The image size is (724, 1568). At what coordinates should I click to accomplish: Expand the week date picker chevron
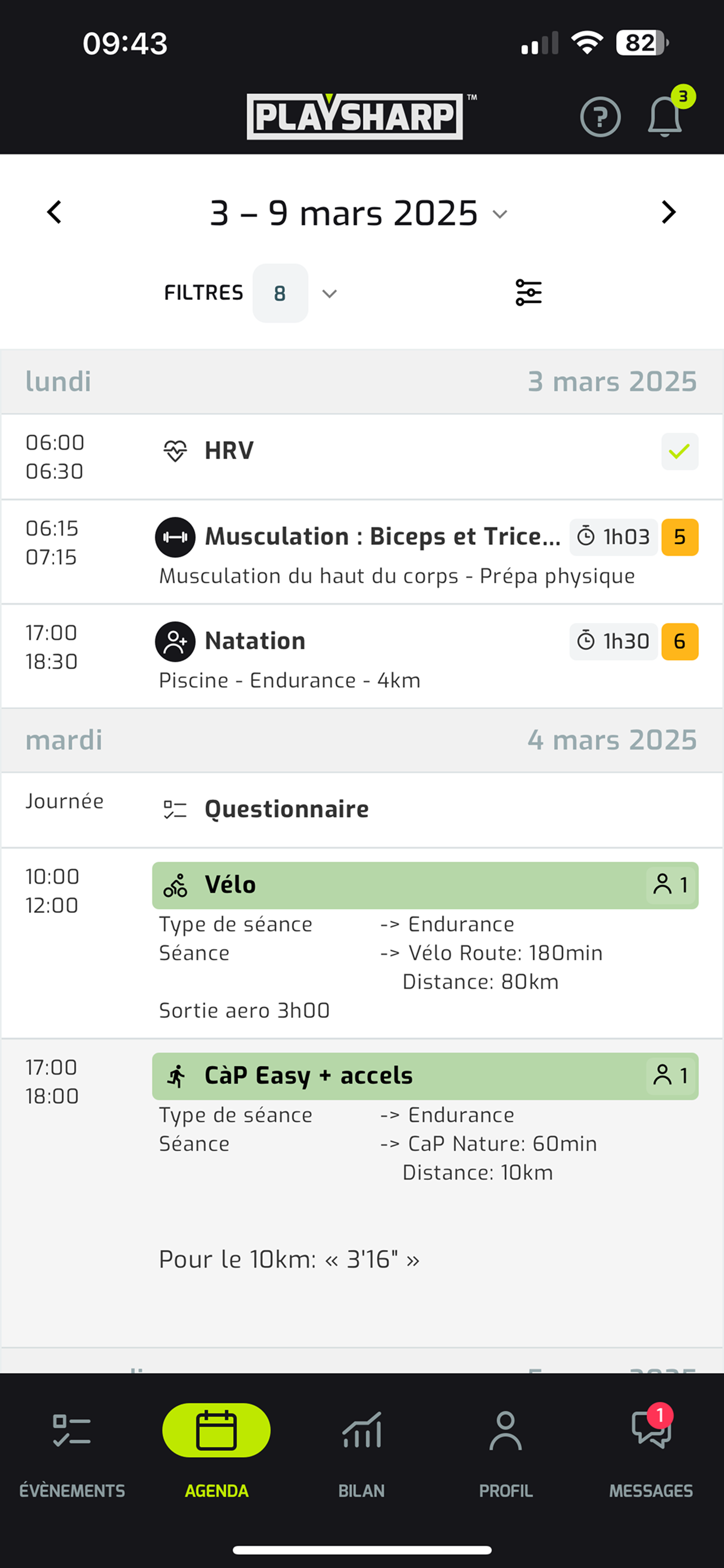click(x=500, y=214)
